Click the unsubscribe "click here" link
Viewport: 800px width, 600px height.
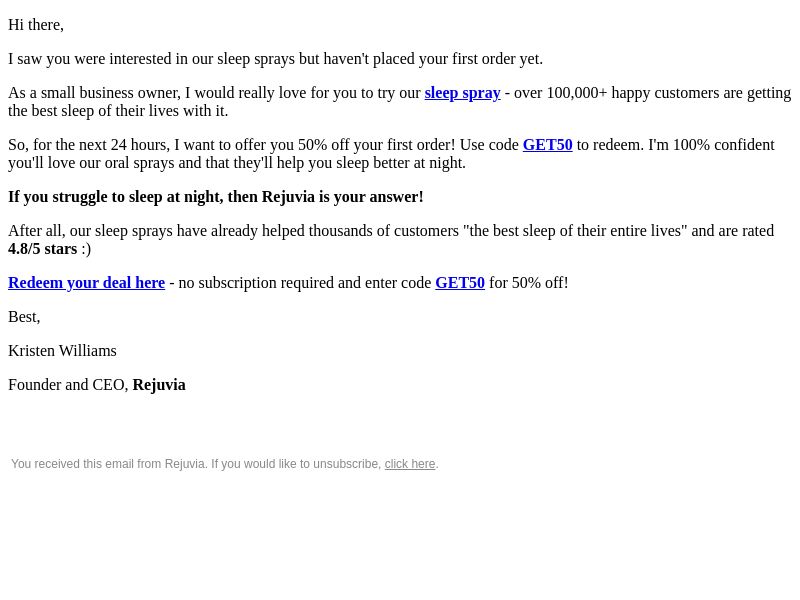[x=410, y=464]
